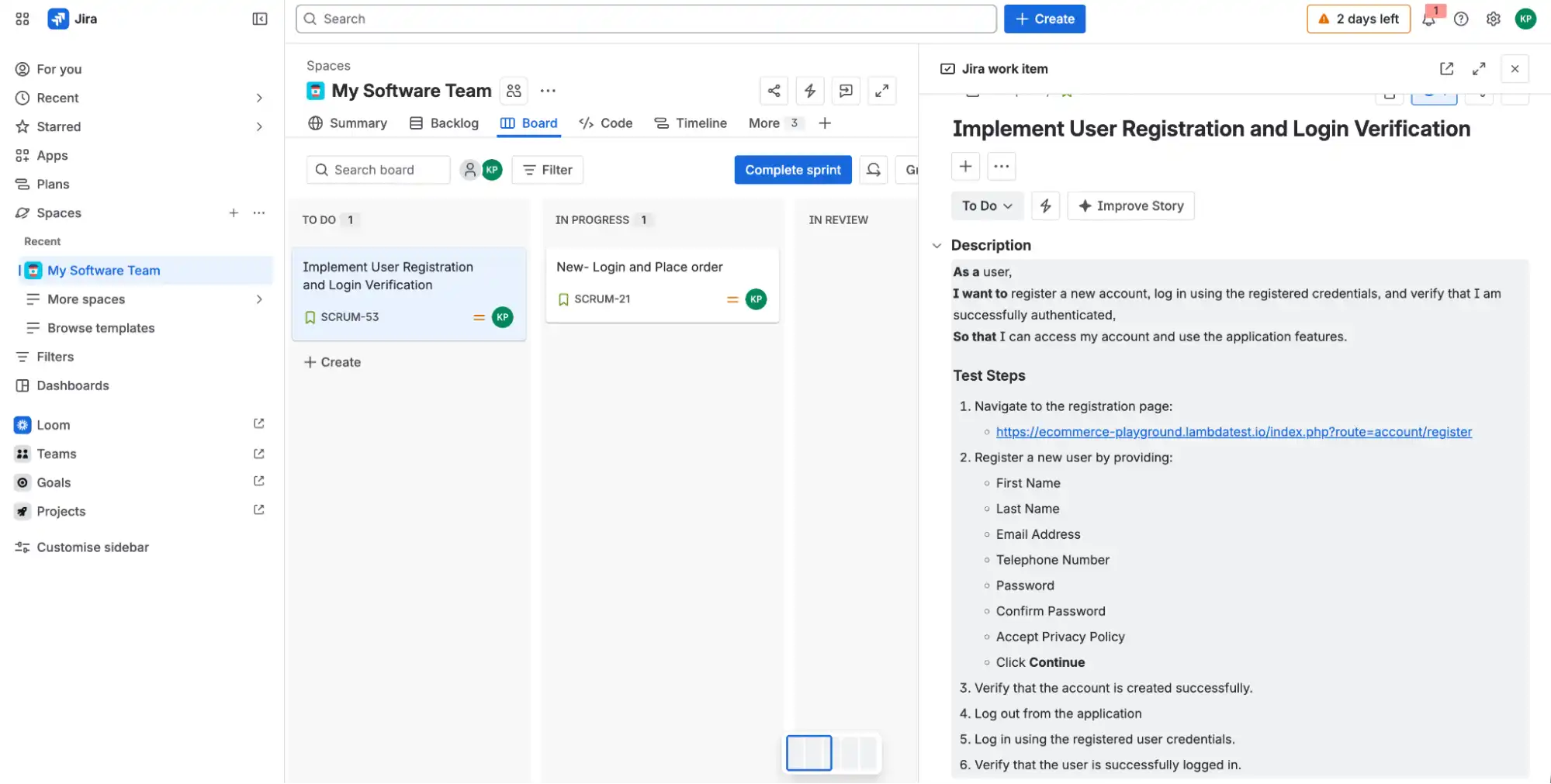Expand the Recent submenu chevron
The height and width of the screenshot is (784, 1551).
coord(259,98)
